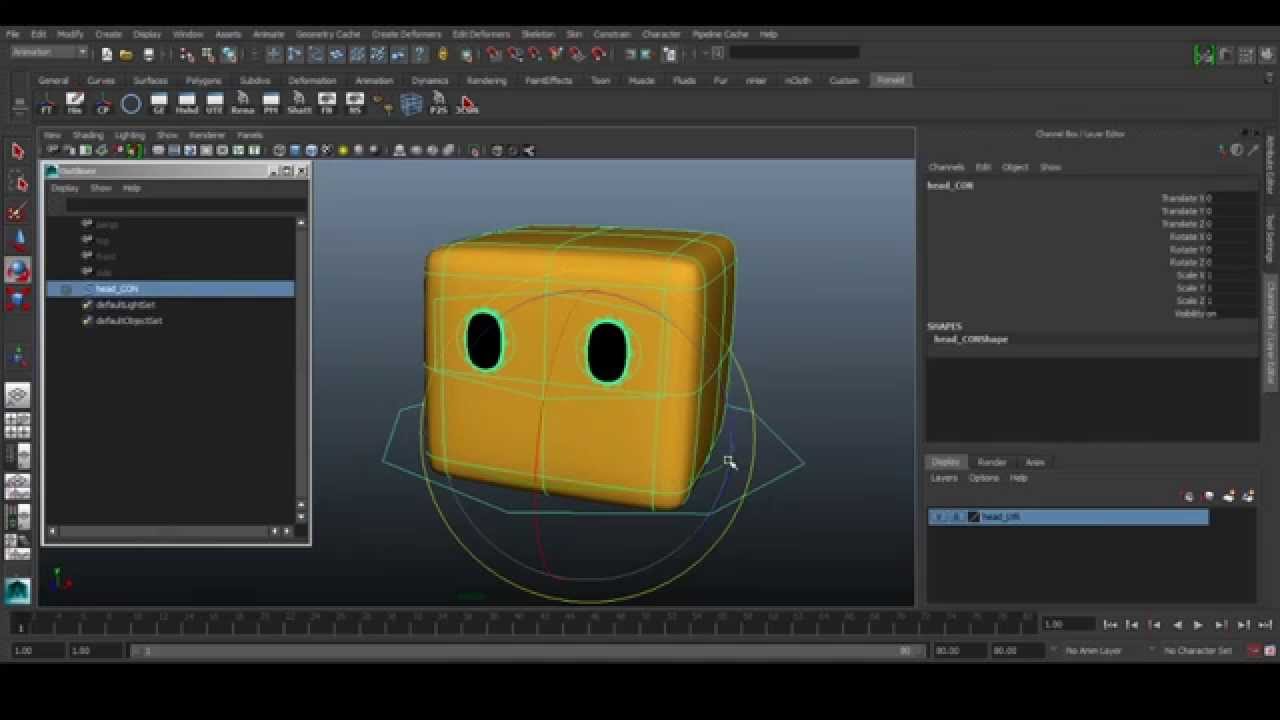This screenshot has width=1280, height=720.
Task: Activate the Rotate tool sphere icon
Action: (x=17, y=270)
